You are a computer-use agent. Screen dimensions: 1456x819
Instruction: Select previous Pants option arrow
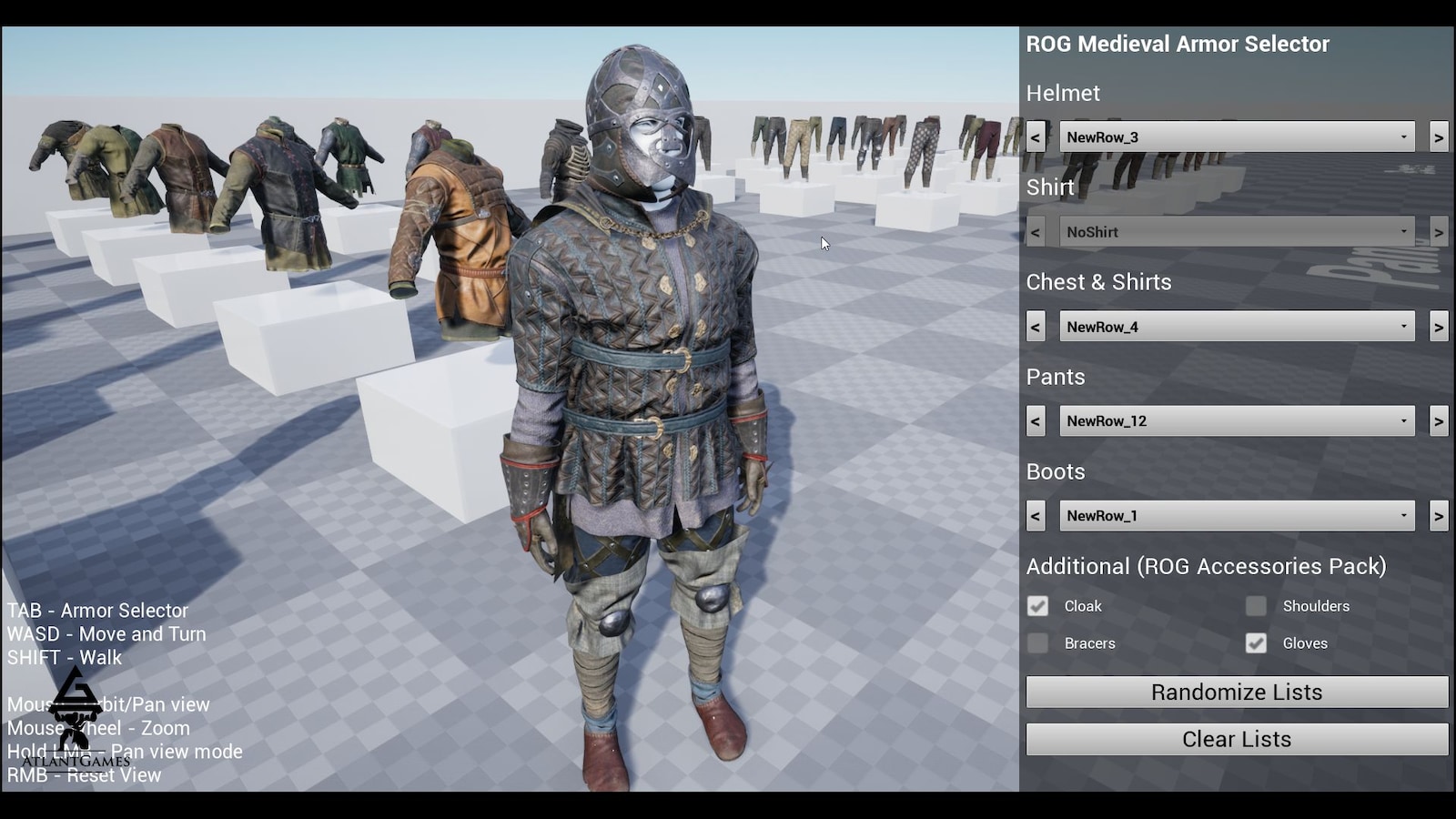click(x=1036, y=421)
